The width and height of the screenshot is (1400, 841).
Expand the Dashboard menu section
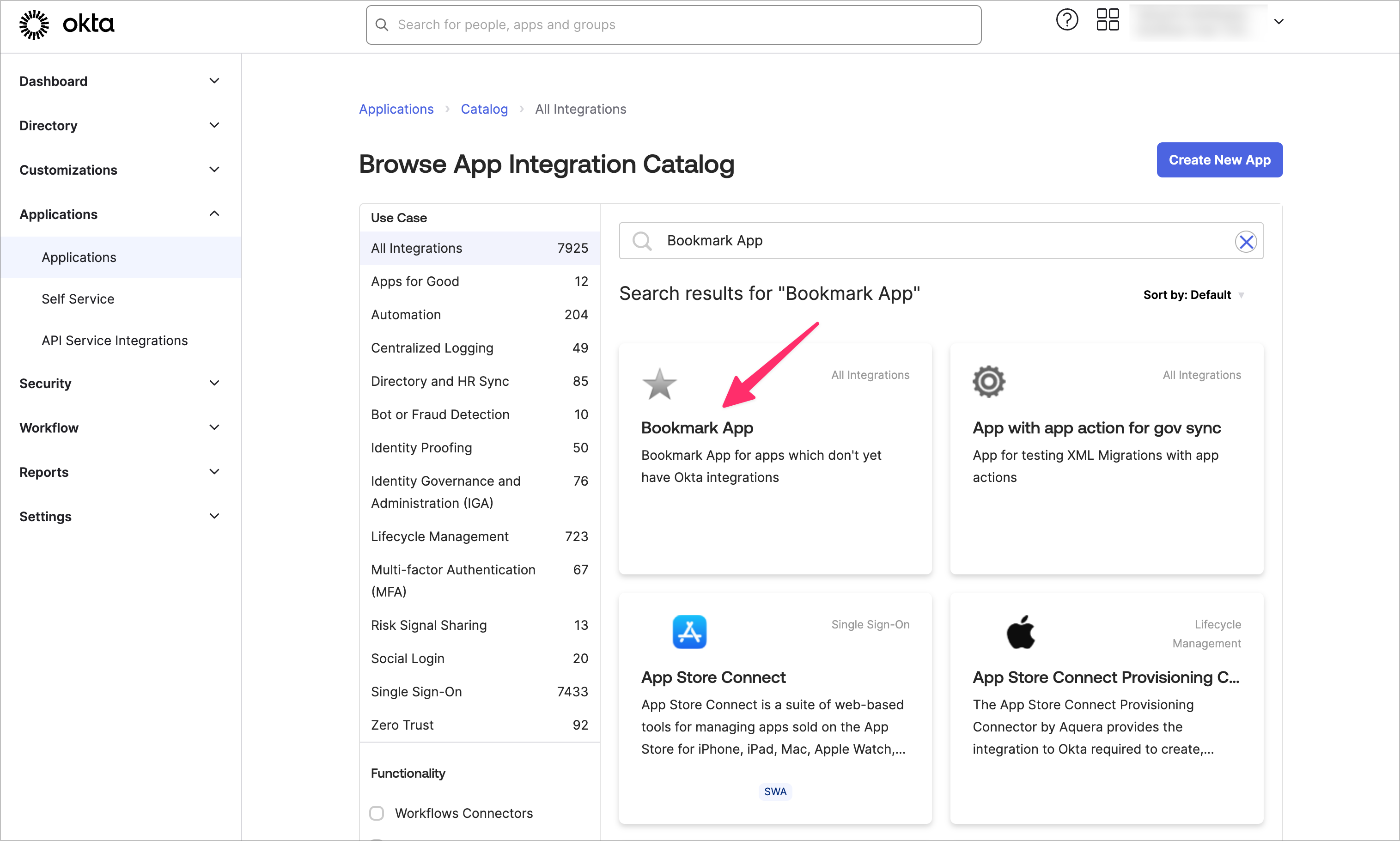[x=214, y=81]
